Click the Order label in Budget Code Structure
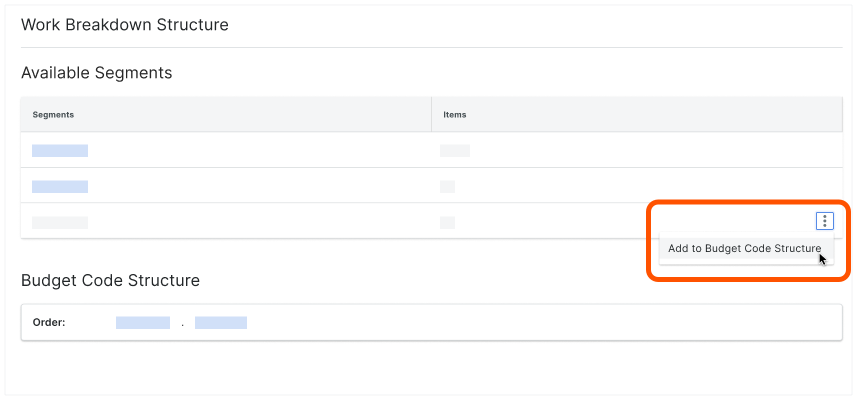 48,323
